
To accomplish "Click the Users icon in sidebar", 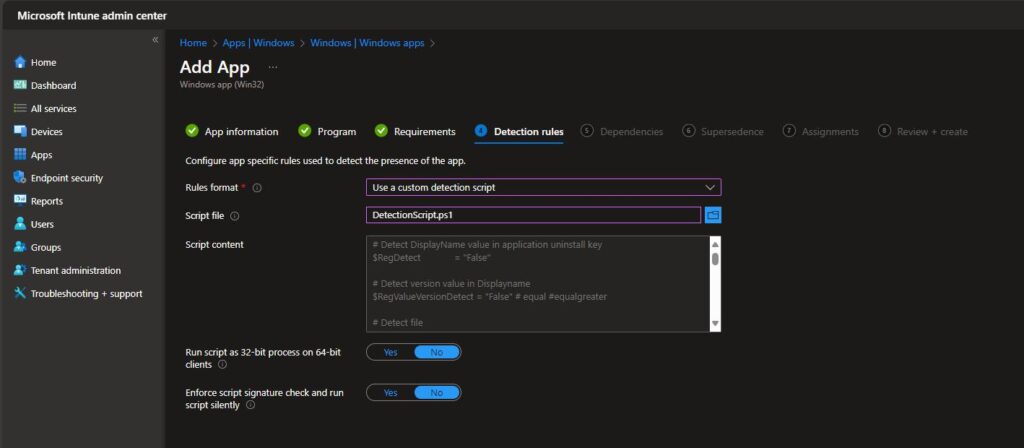I will click(x=20, y=224).
